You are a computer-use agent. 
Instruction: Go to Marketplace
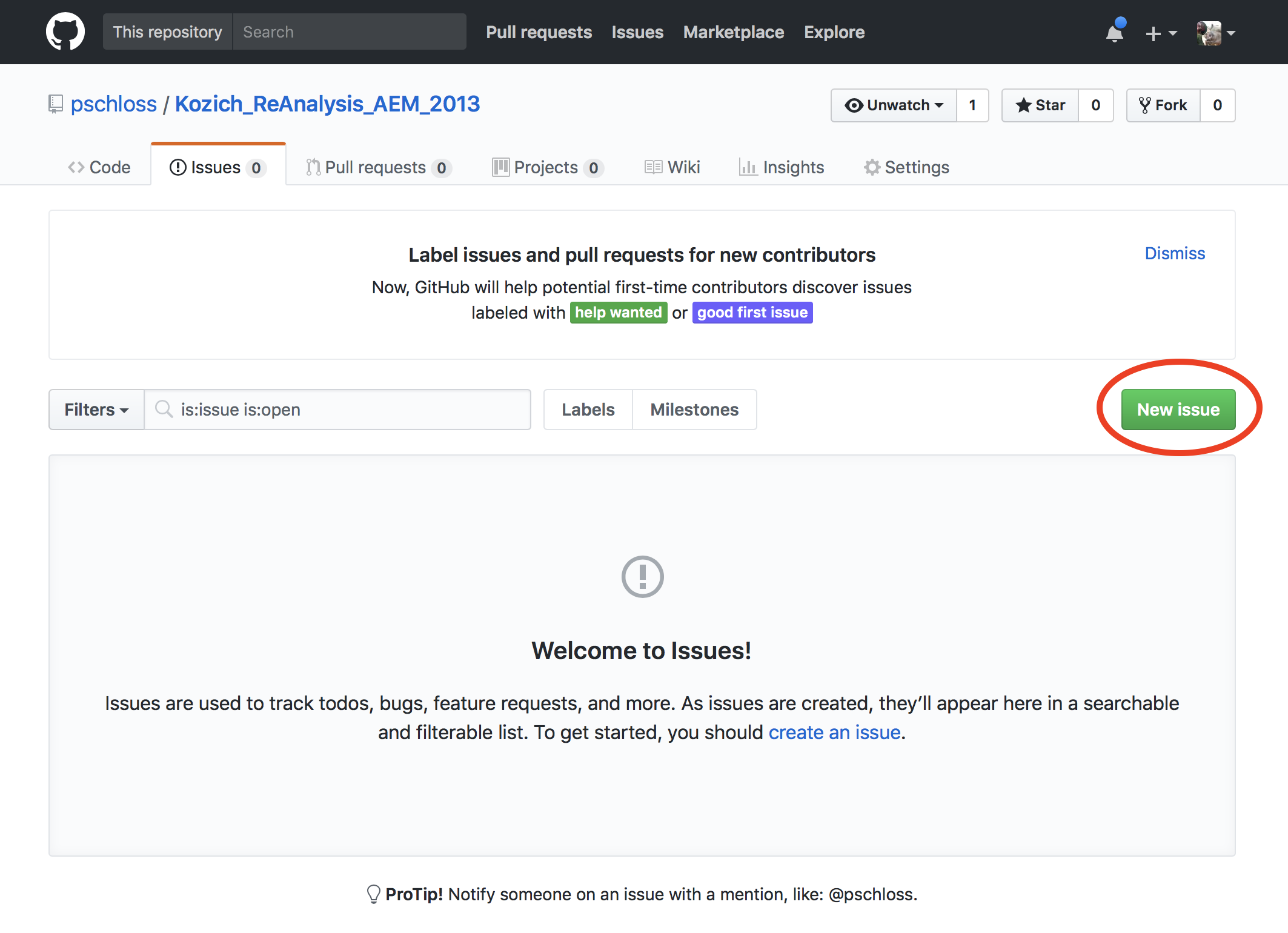(x=734, y=32)
